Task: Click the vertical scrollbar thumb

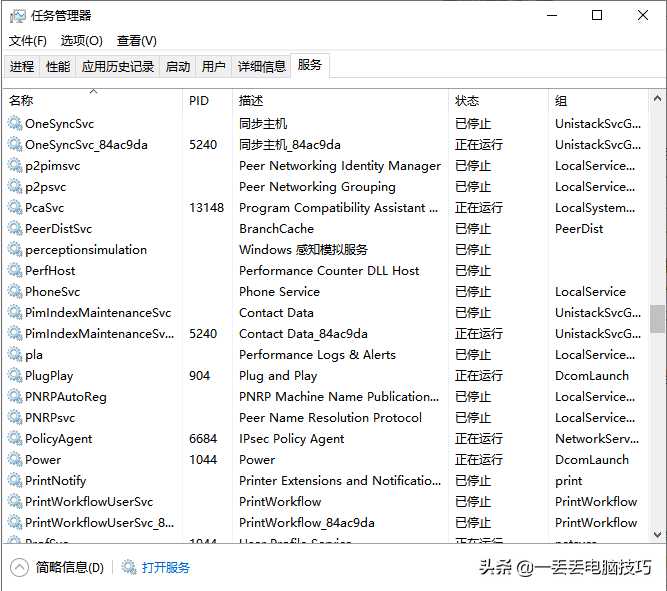Action: pos(657,319)
